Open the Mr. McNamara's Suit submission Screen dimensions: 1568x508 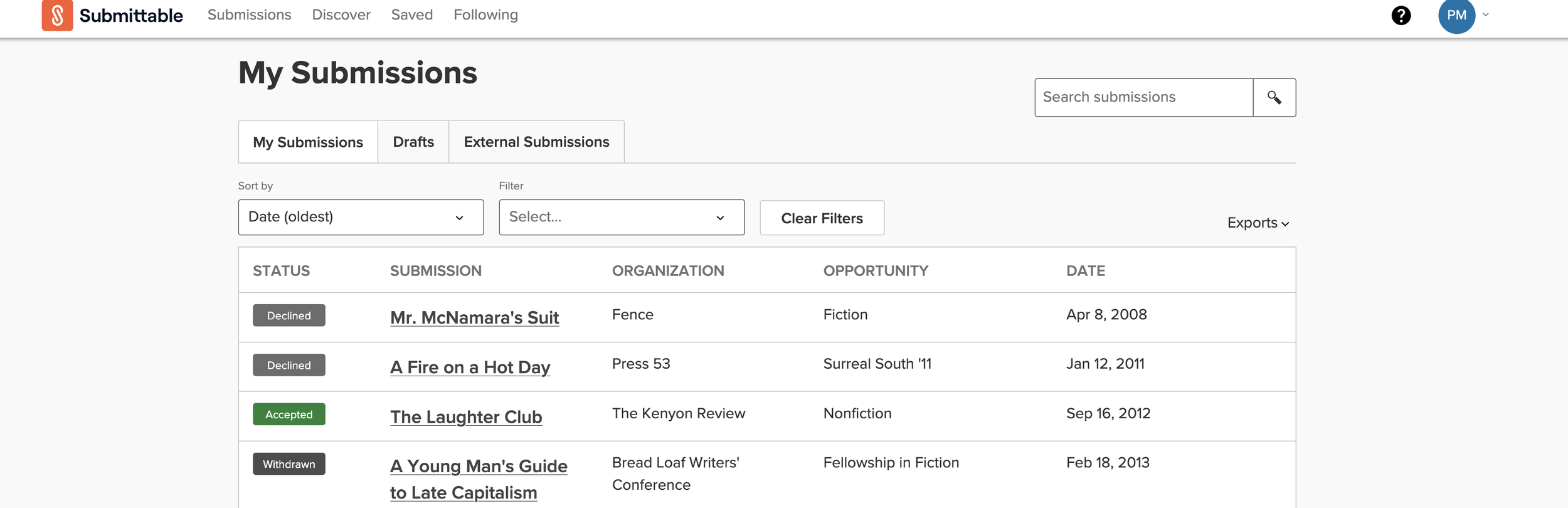click(x=474, y=317)
